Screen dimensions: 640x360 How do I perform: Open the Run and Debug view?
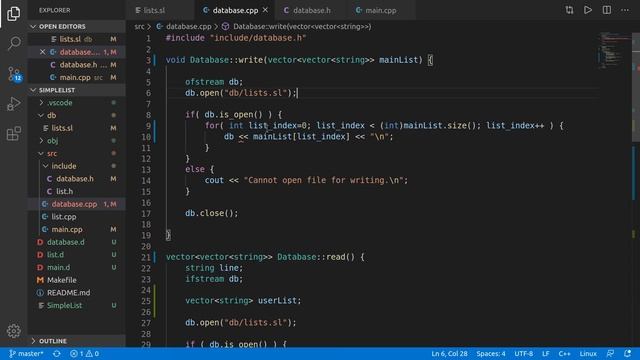click(x=13, y=104)
